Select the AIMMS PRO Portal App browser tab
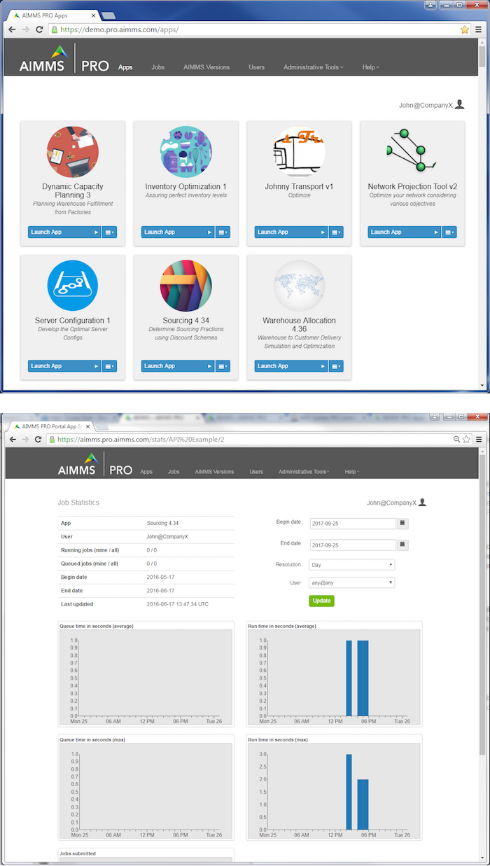 51,426
